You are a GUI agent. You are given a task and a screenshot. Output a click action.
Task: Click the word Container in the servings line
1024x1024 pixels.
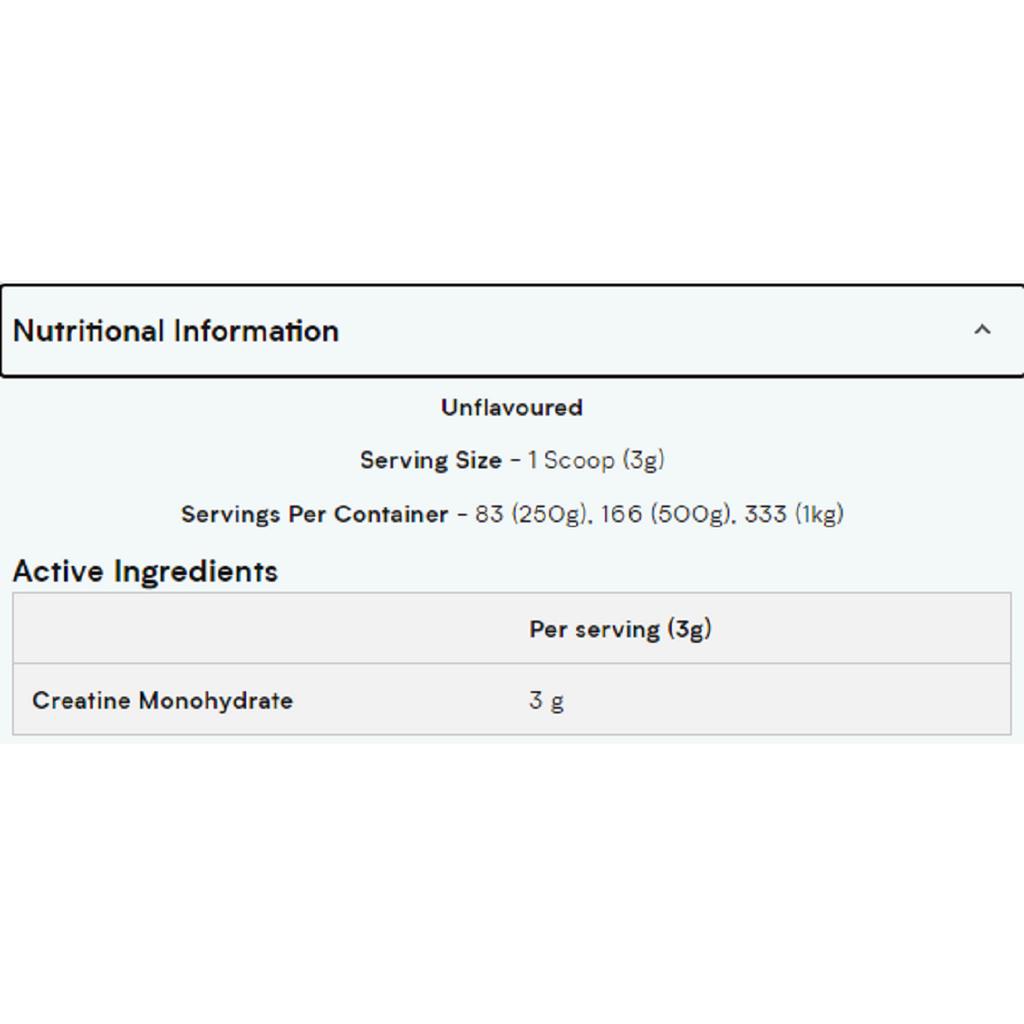pyautogui.click(x=391, y=514)
